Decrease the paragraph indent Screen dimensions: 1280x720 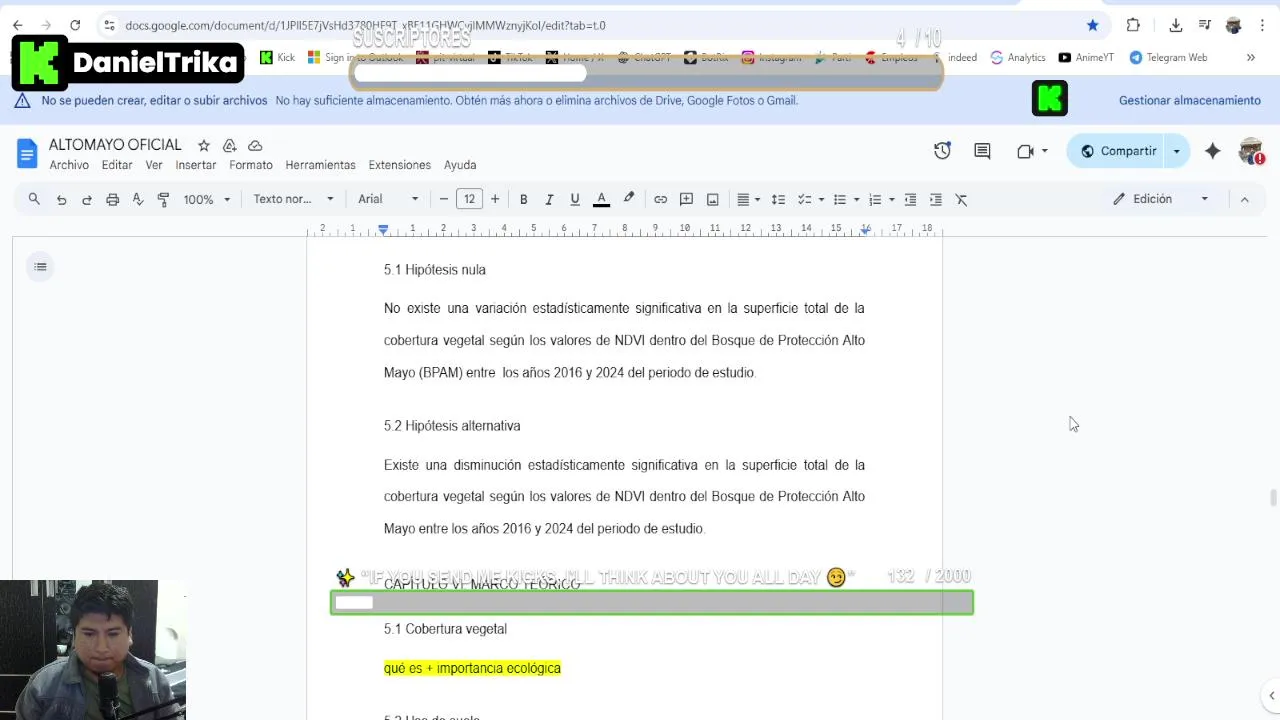click(x=910, y=199)
